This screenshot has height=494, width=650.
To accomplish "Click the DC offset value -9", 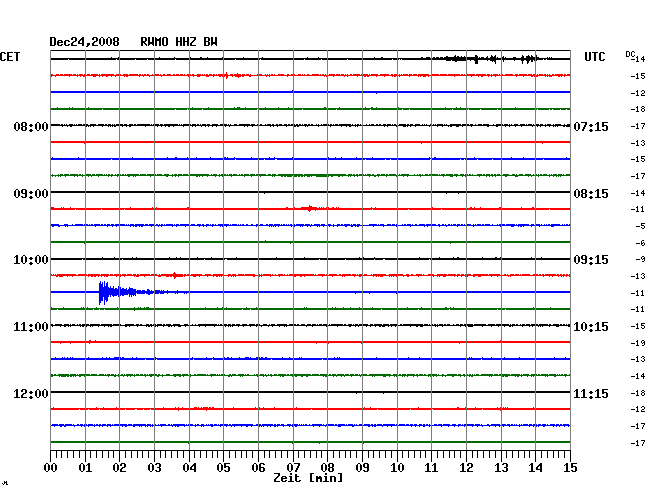I will (x=640, y=259).
